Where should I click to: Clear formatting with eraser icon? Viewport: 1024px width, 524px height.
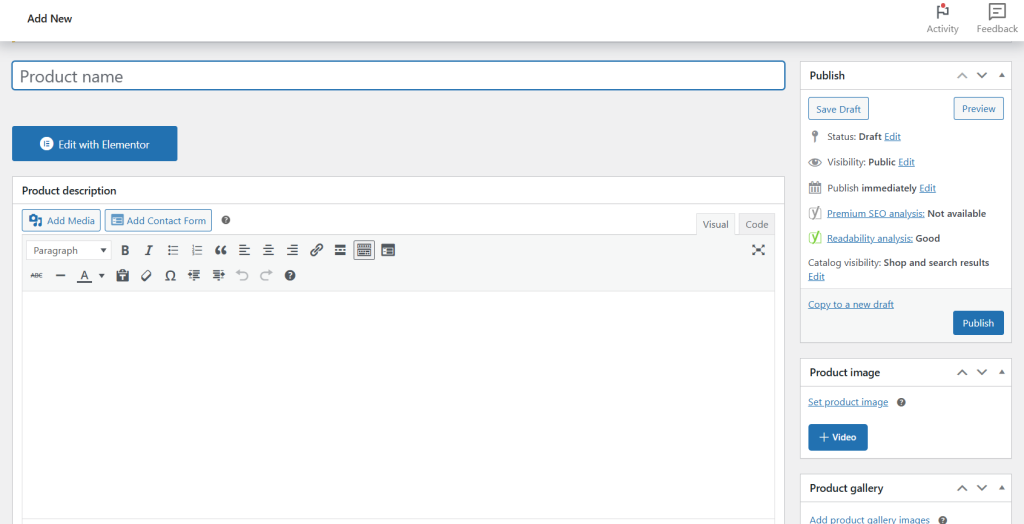146,276
